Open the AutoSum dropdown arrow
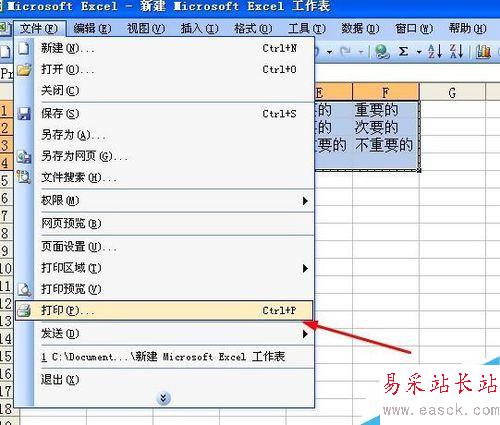 point(419,52)
